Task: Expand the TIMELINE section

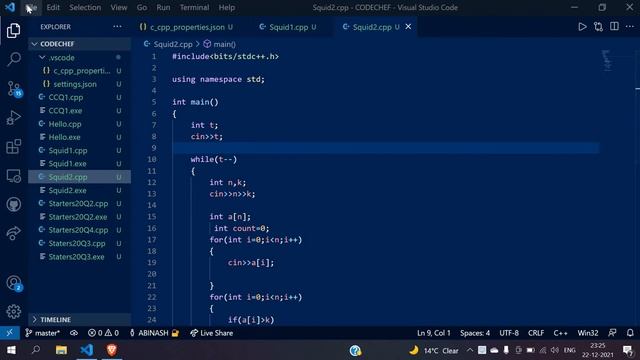Action: tap(80, 319)
